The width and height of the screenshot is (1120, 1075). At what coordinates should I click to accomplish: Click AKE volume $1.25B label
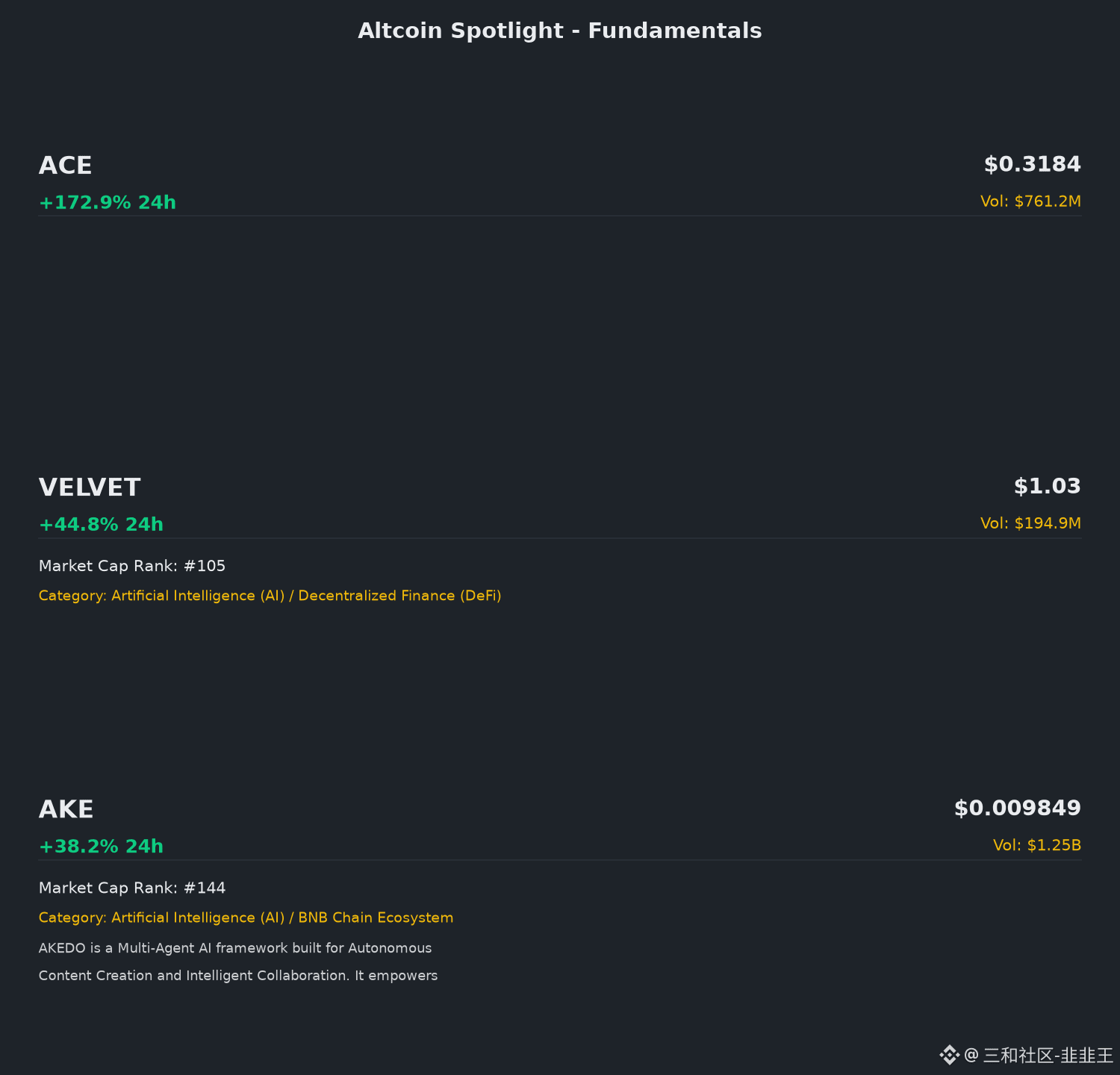pos(1037,845)
